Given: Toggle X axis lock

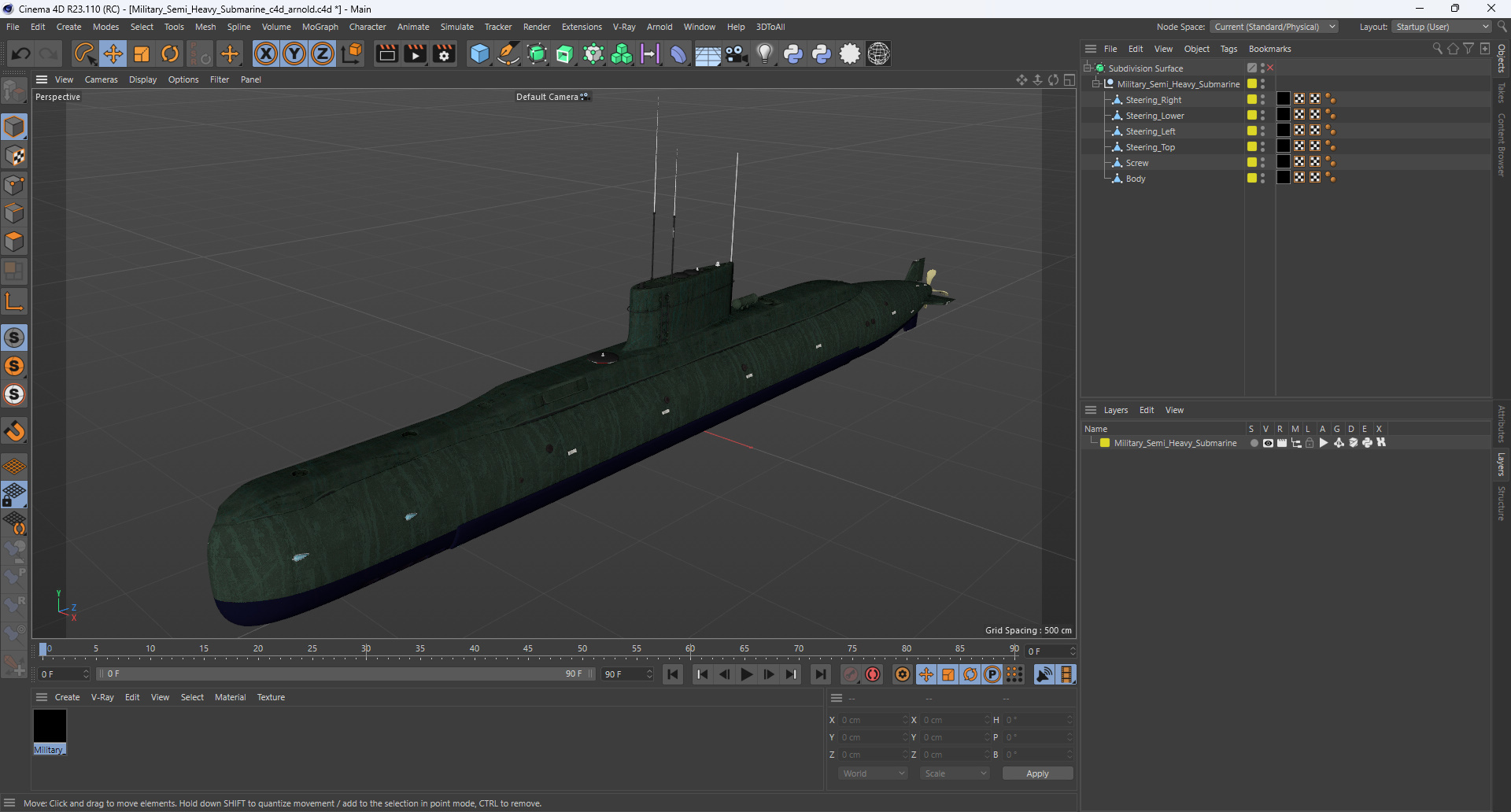Looking at the screenshot, I should [x=266, y=54].
